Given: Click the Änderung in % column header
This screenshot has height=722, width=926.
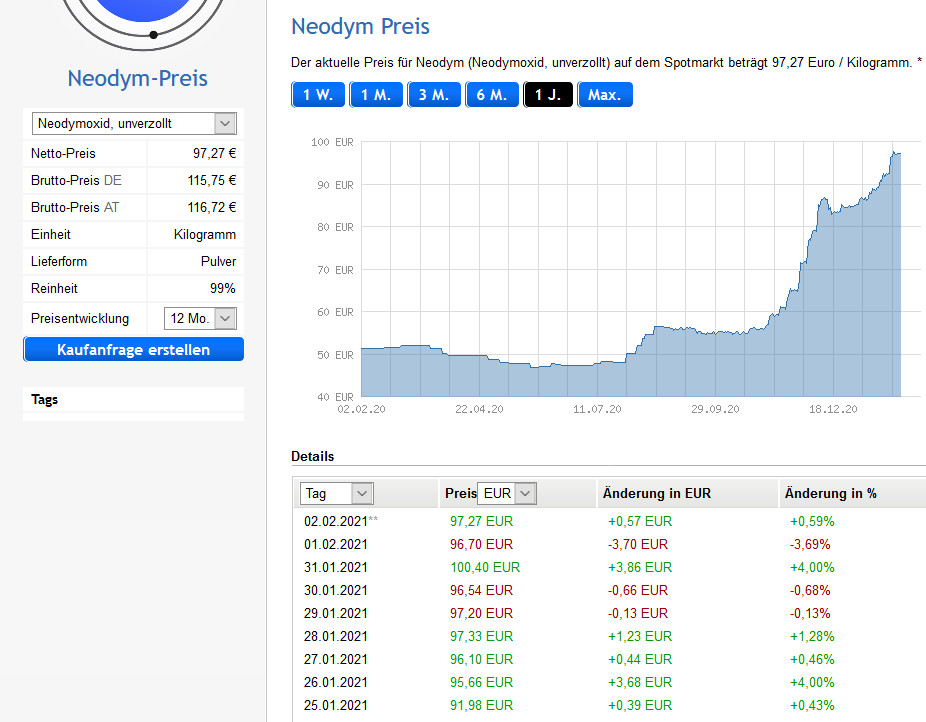Looking at the screenshot, I should coord(830,494).
